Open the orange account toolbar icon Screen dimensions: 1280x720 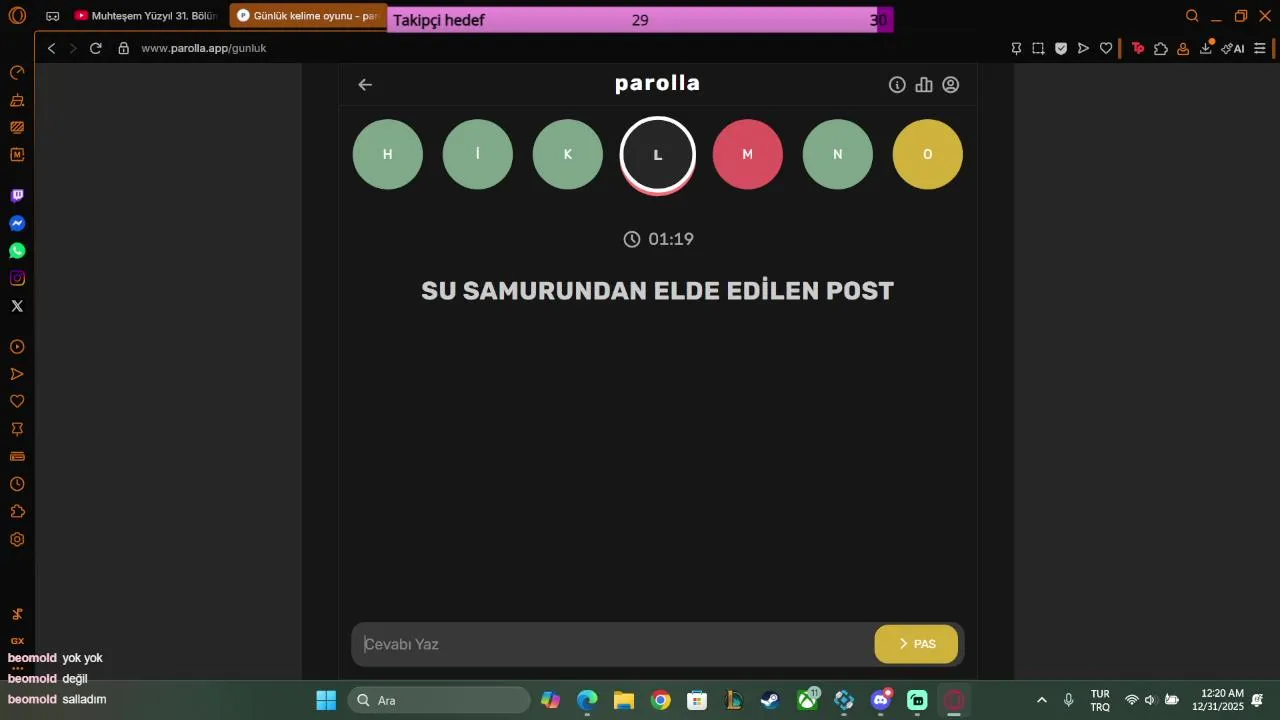coord(1183,48)
